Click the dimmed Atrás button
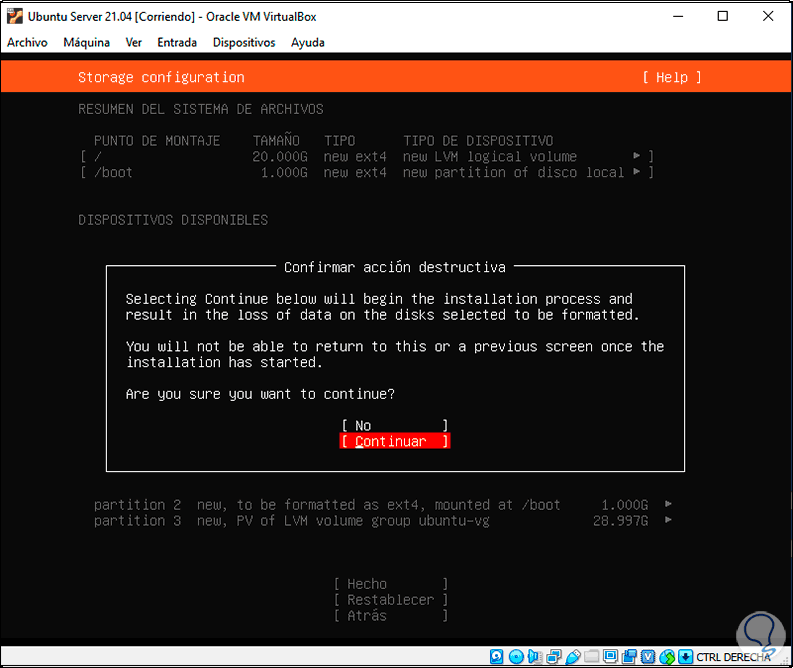This screenshot has height=668, width=793. (x=391, y=615)
